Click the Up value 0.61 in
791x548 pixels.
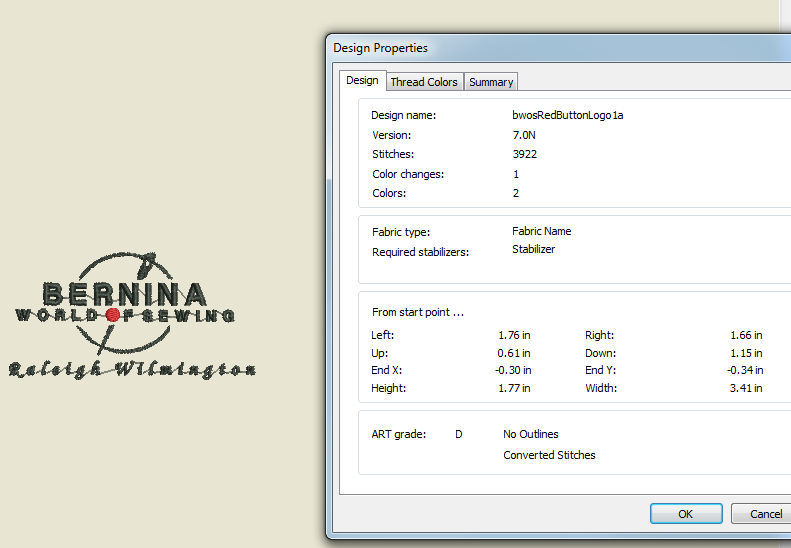(514, 353)
